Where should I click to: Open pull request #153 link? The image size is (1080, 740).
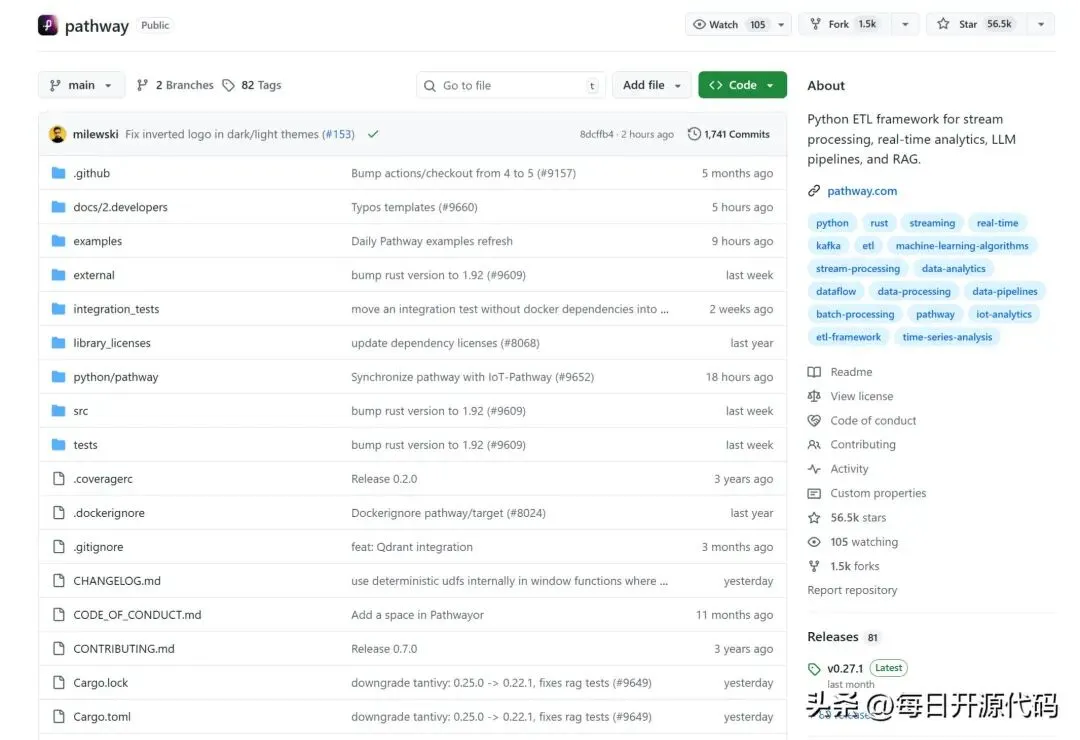point(338,134)
